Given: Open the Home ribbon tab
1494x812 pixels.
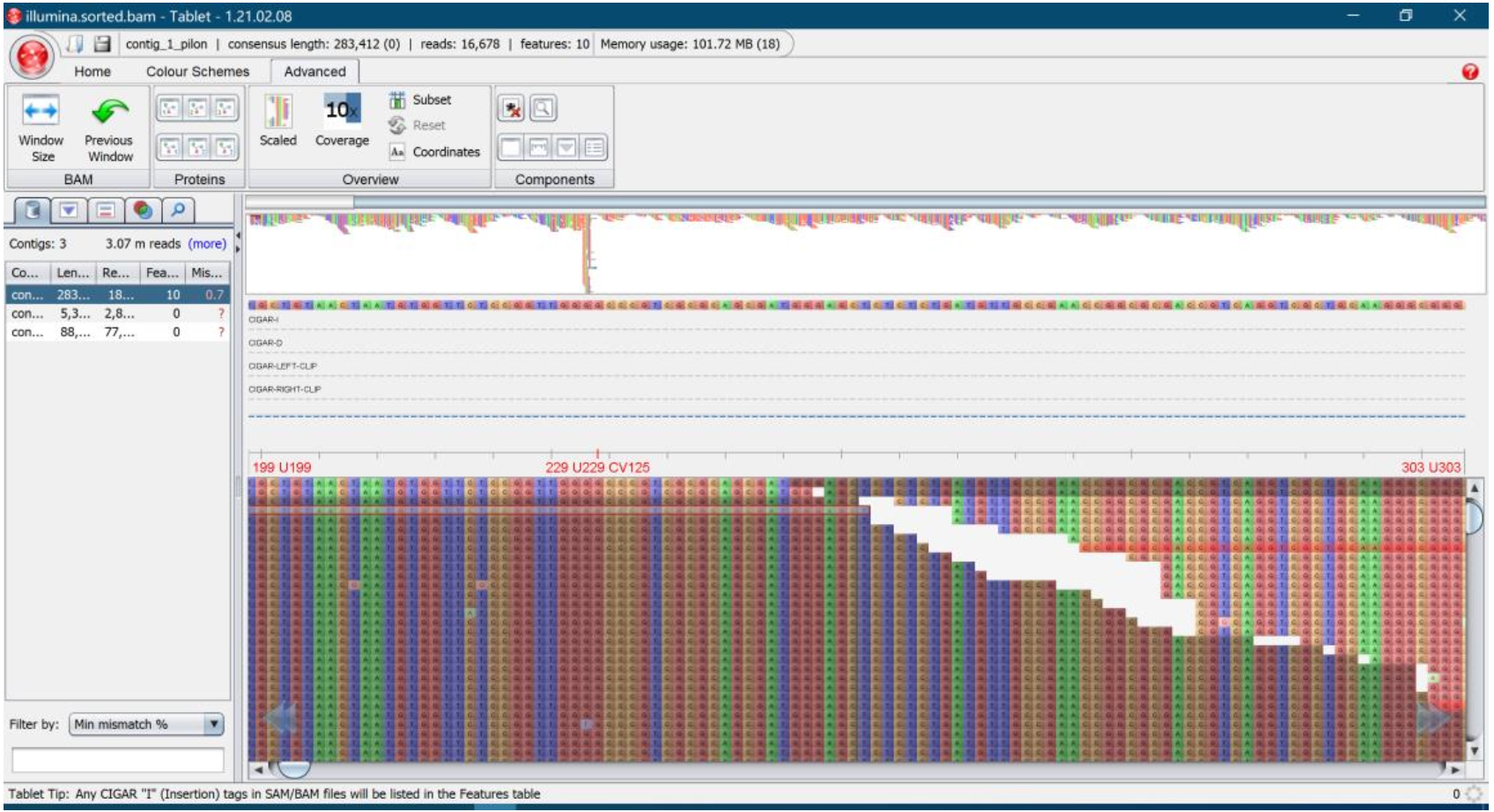Looking at the screenshot, I should click(x=92, y=71).
